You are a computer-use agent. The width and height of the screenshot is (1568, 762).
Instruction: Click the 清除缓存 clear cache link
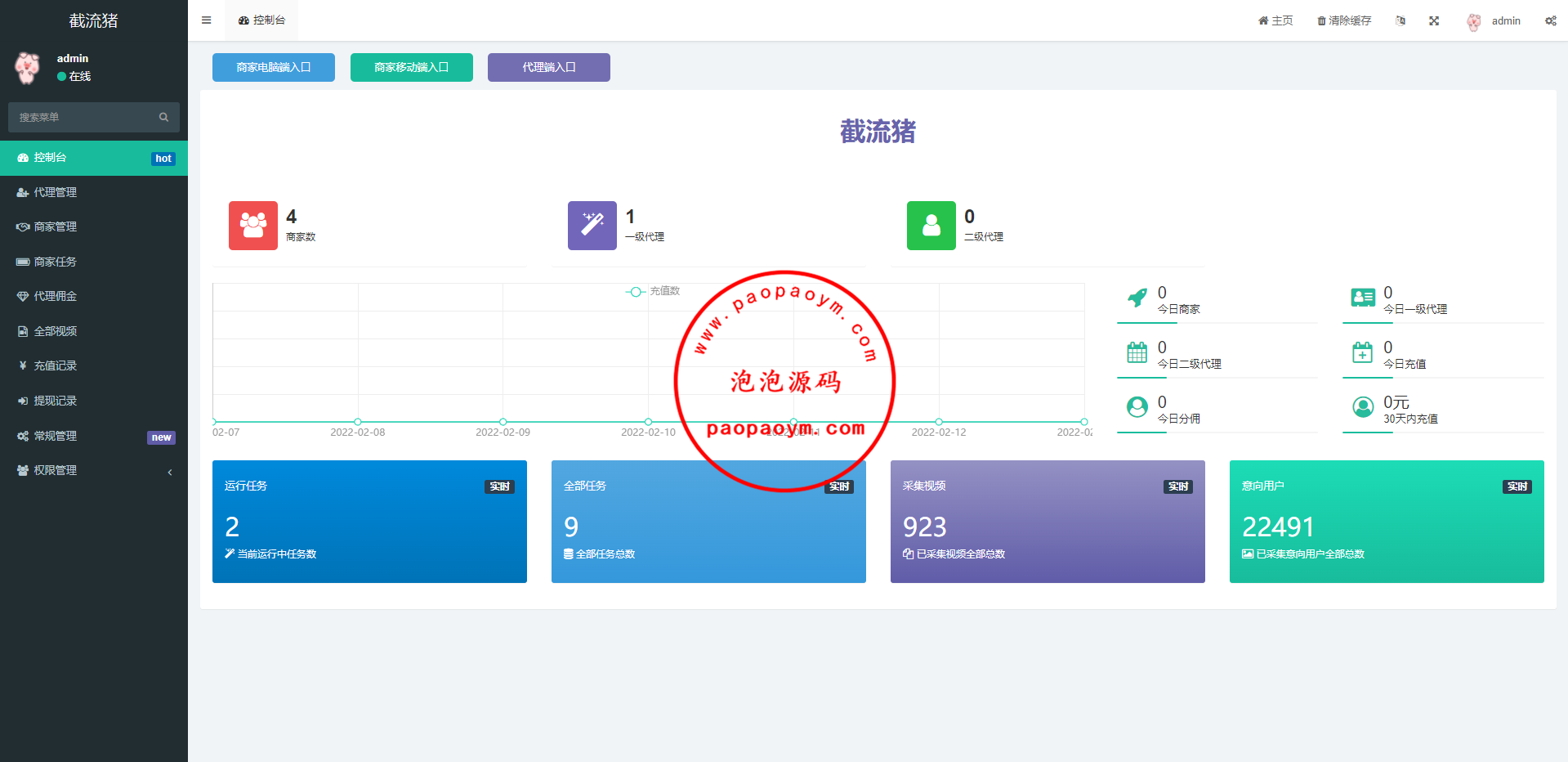[1344, 20]
